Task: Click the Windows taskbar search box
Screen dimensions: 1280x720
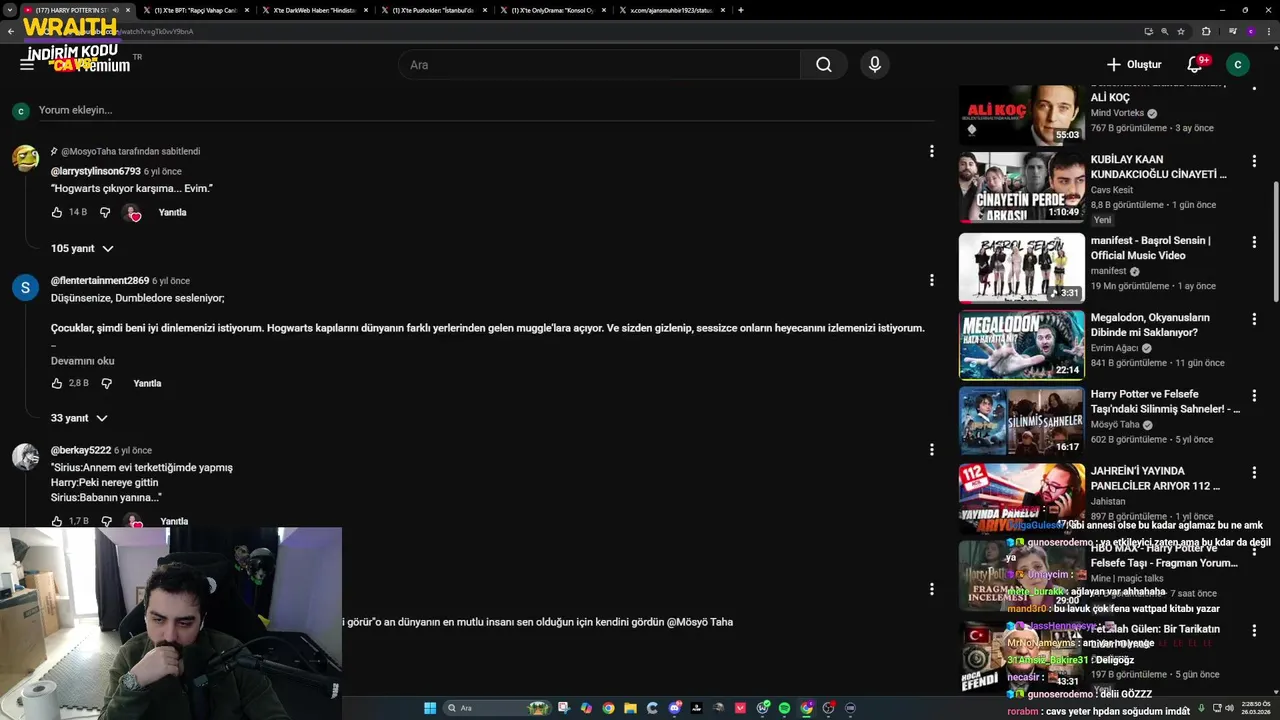Action: point(500,708)
